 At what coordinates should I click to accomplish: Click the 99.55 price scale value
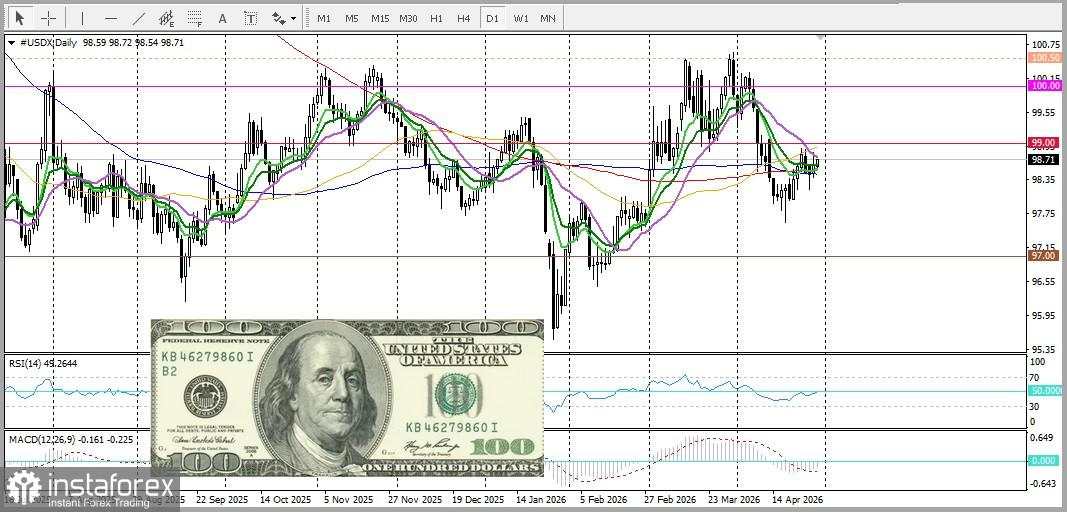coord(1045,113)
